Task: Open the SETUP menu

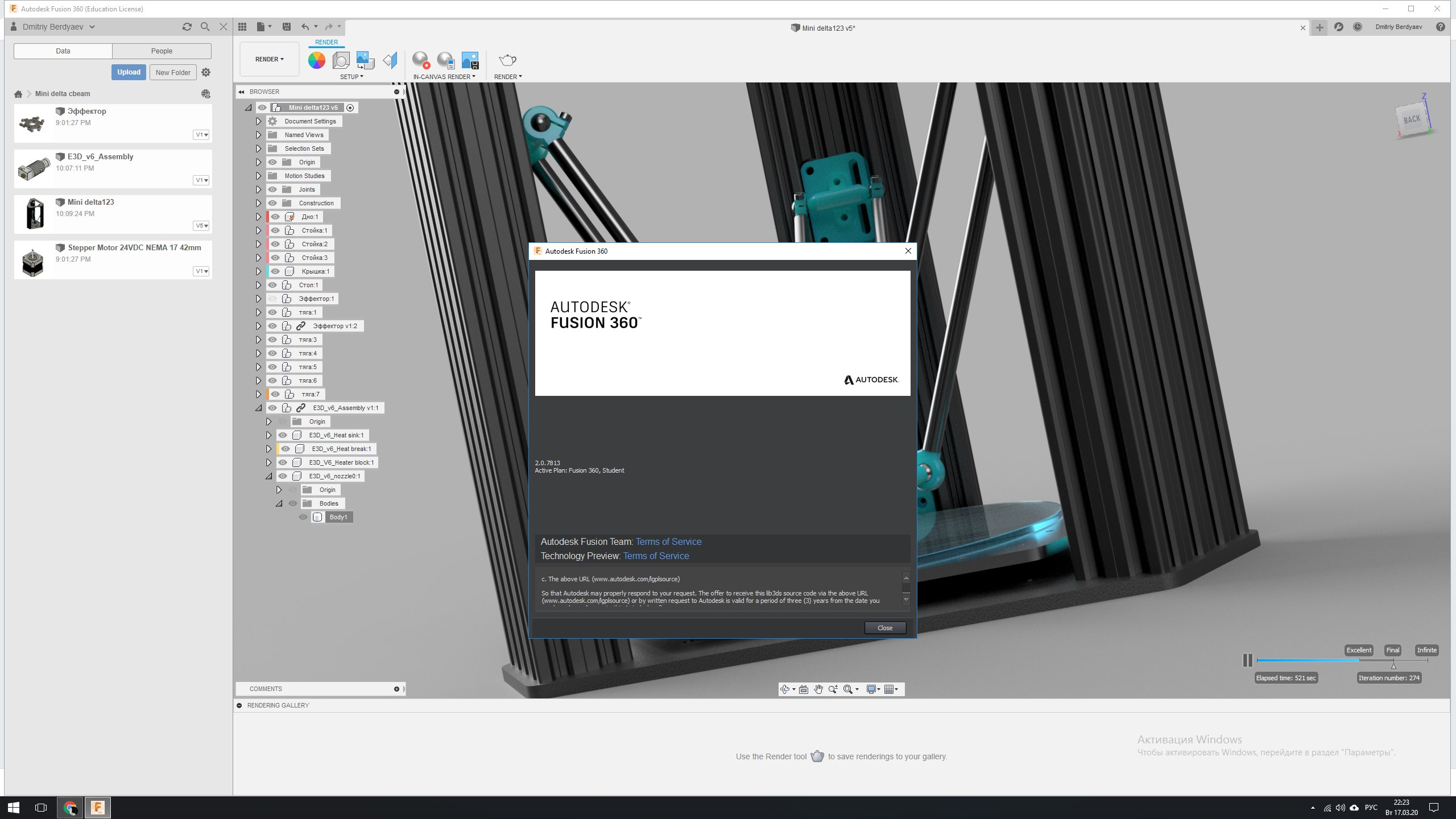Action: point(351,77)
